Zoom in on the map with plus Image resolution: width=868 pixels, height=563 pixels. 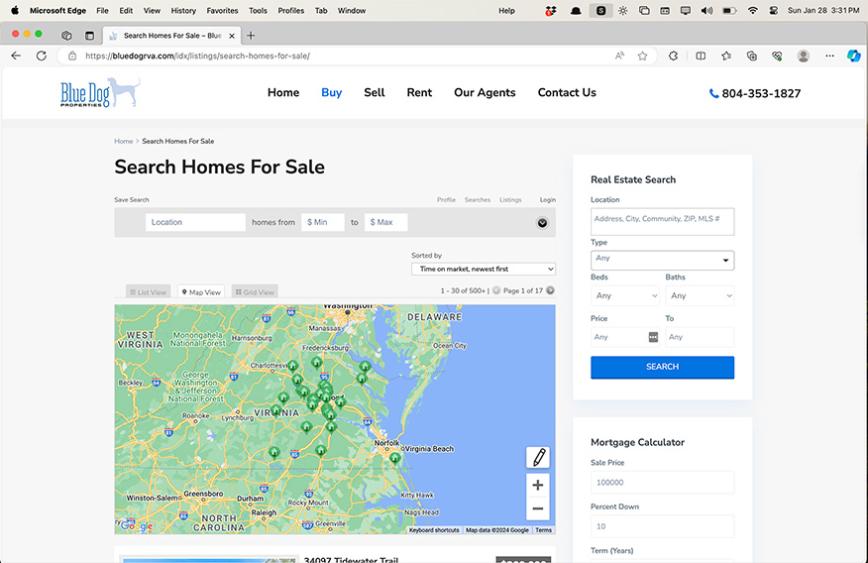click(x=538, y=485)
